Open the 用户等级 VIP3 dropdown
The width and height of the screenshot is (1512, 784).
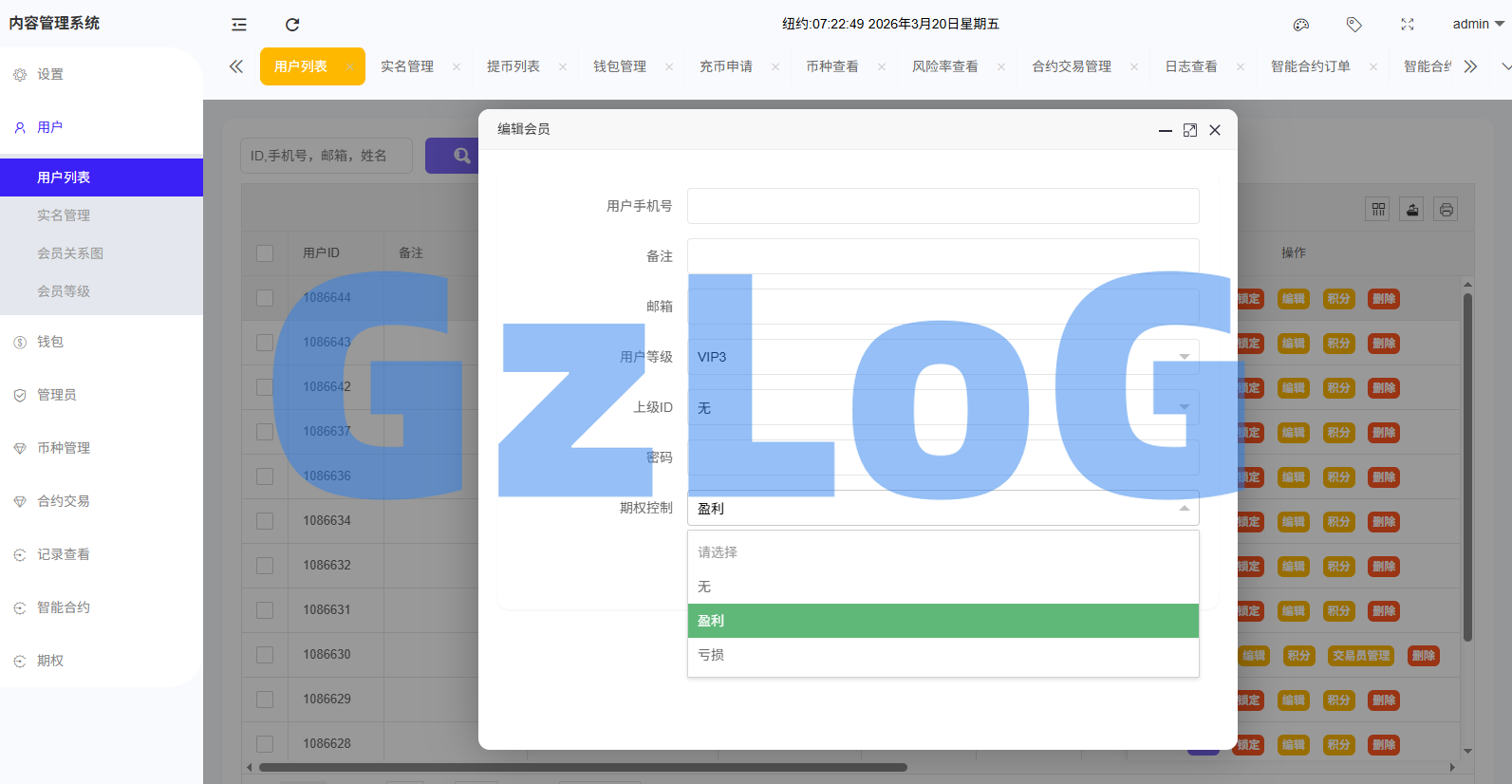[943, 357]
